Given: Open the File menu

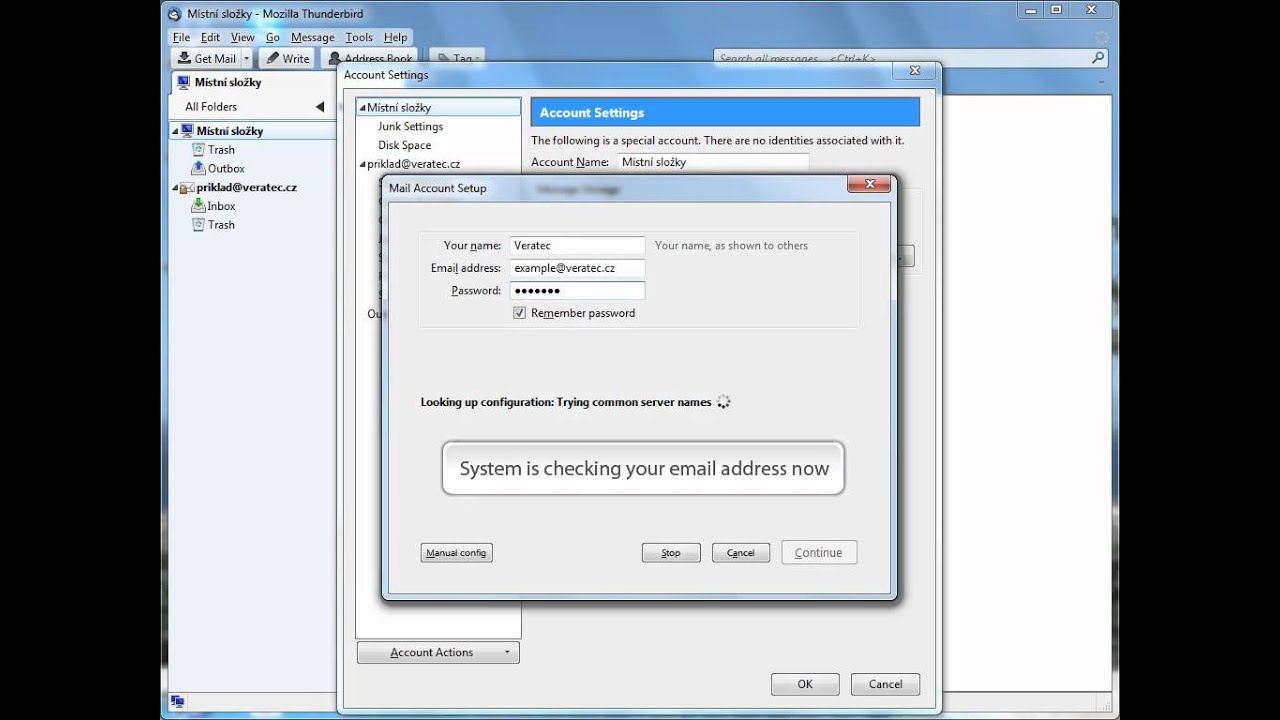Looking at the screenshot, I should click(181, 37).
